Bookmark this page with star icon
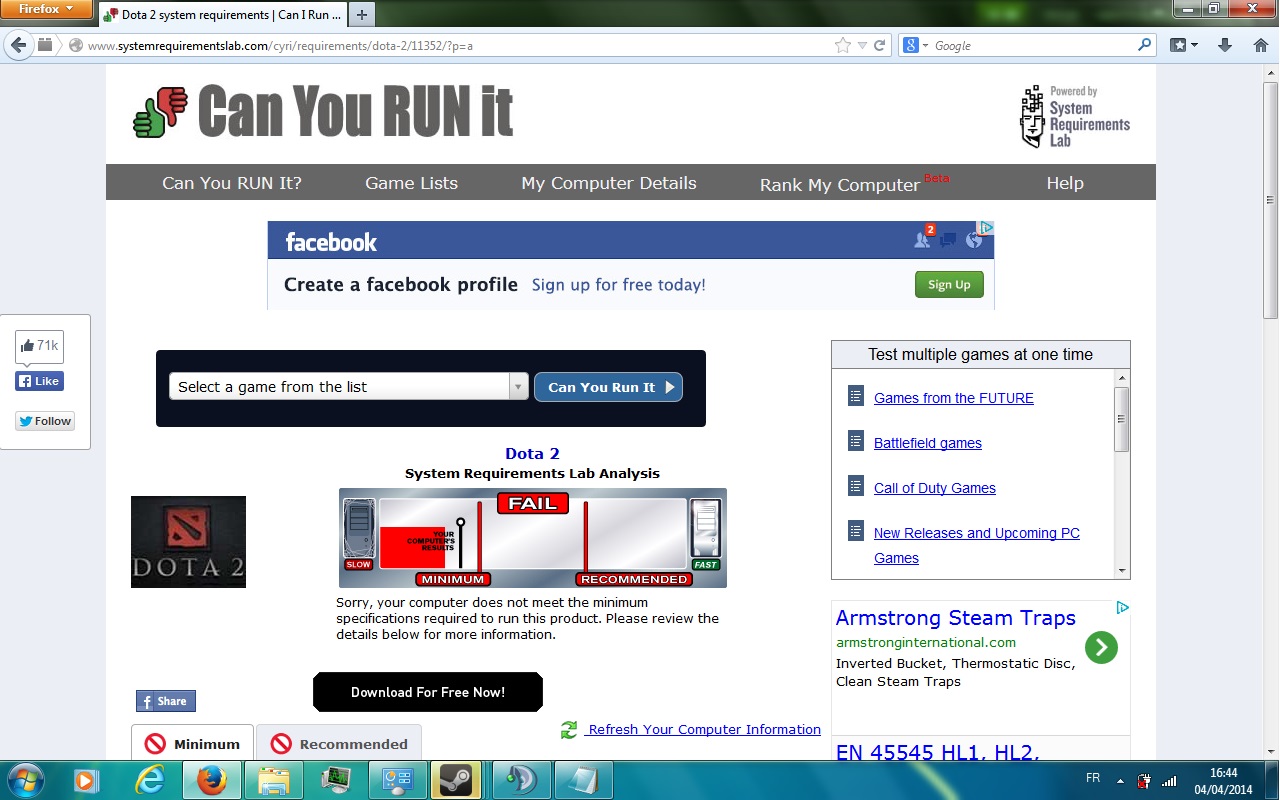The height and width of the screenshot is (800, 1280). (x=843, y=45)
